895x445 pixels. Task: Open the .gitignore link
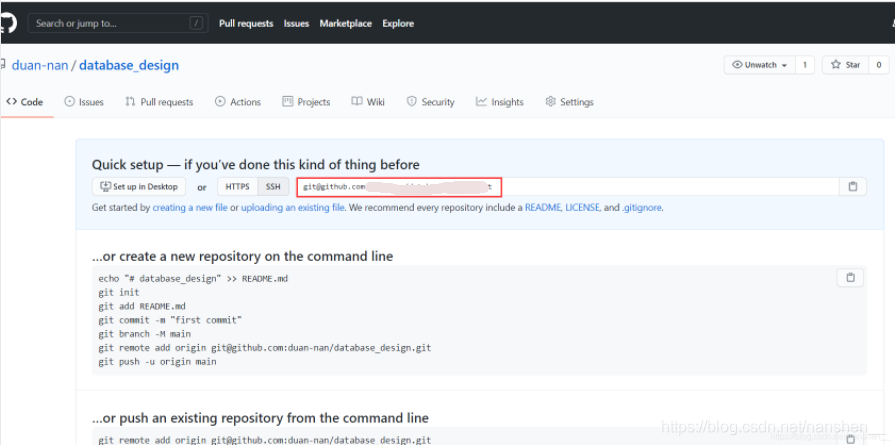[x=642, y=208]
